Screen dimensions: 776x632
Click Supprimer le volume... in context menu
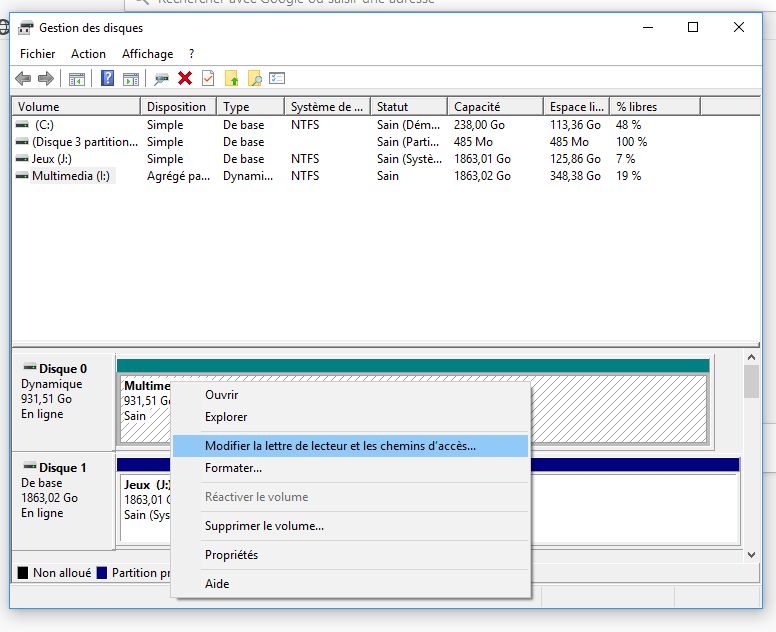point(264,526)
